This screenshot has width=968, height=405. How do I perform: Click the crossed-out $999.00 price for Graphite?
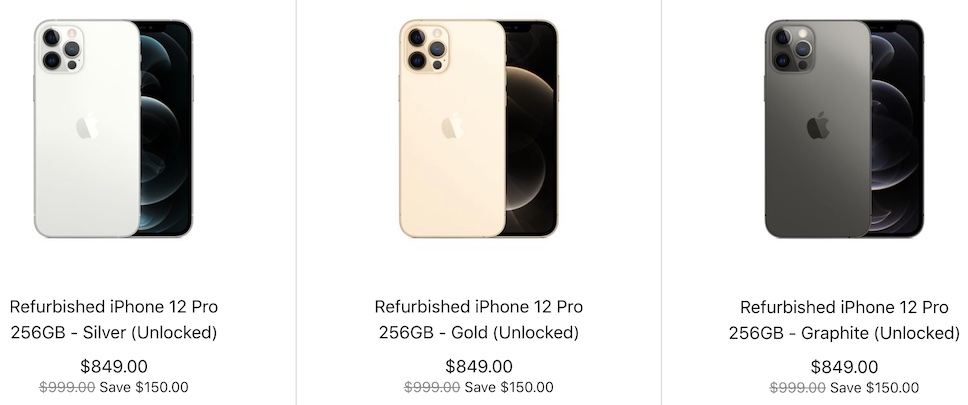(x=798, y=388)
